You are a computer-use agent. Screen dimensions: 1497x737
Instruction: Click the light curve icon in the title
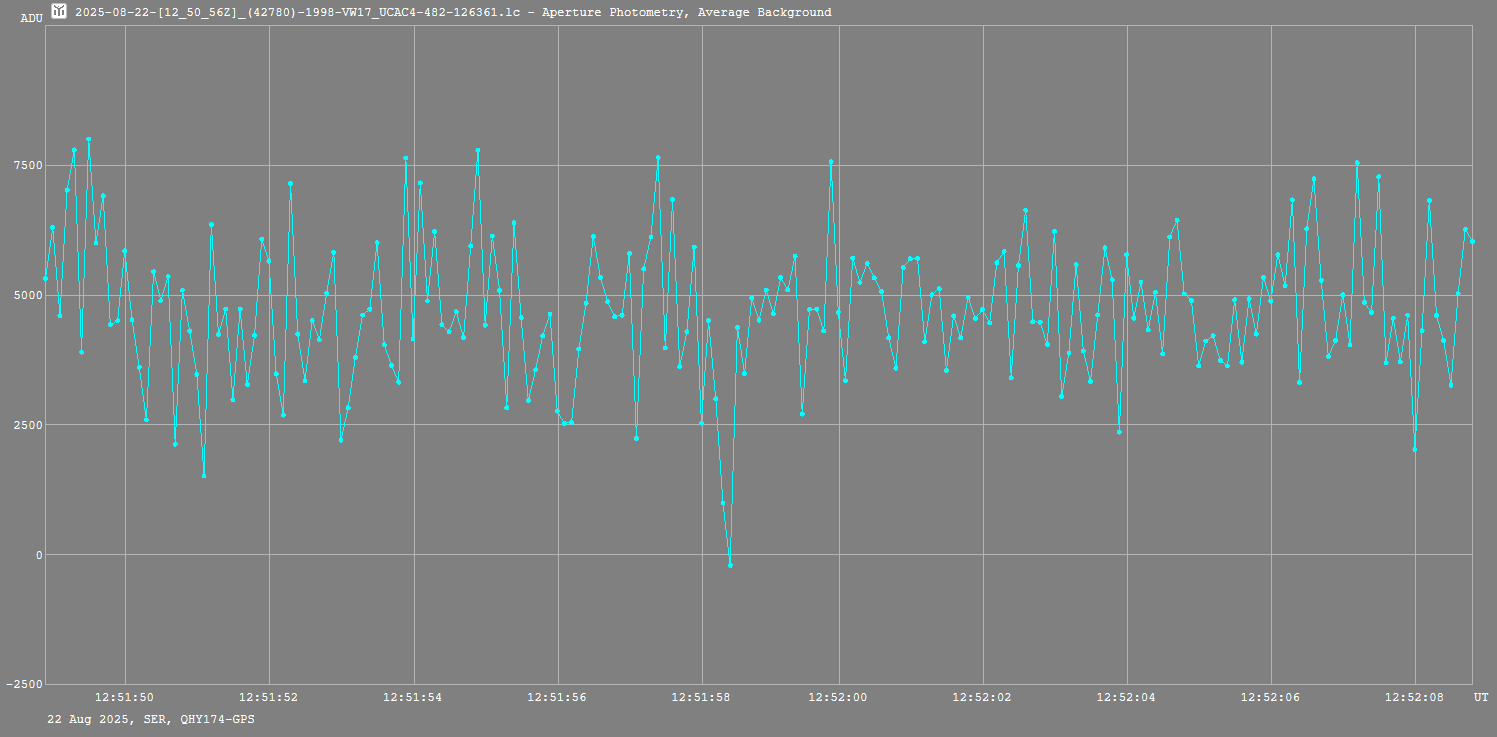tap(60, 12)
